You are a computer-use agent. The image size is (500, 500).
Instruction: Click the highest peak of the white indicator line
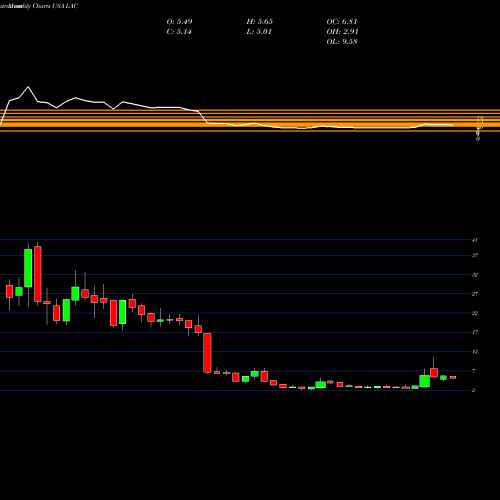28,87
